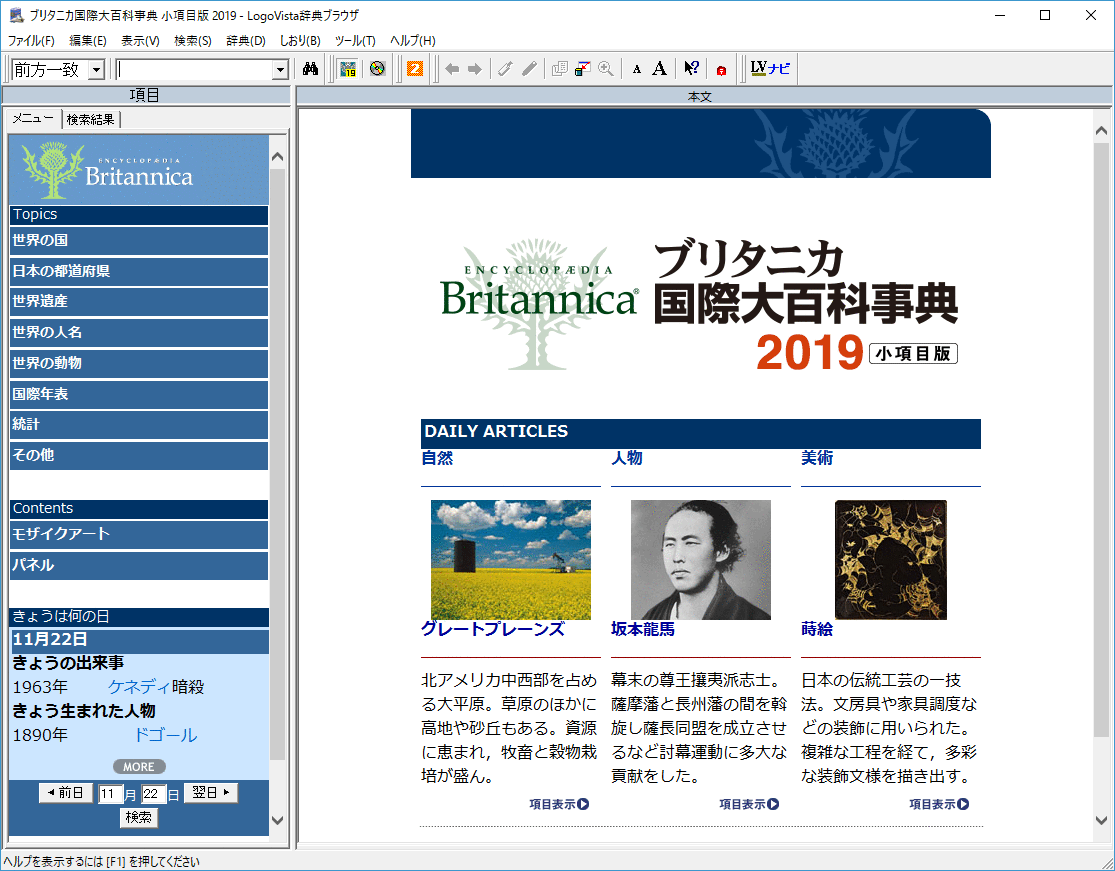Open the 国際年表 topic
This screenshot has height=871, width=1115.
[139, 394]
